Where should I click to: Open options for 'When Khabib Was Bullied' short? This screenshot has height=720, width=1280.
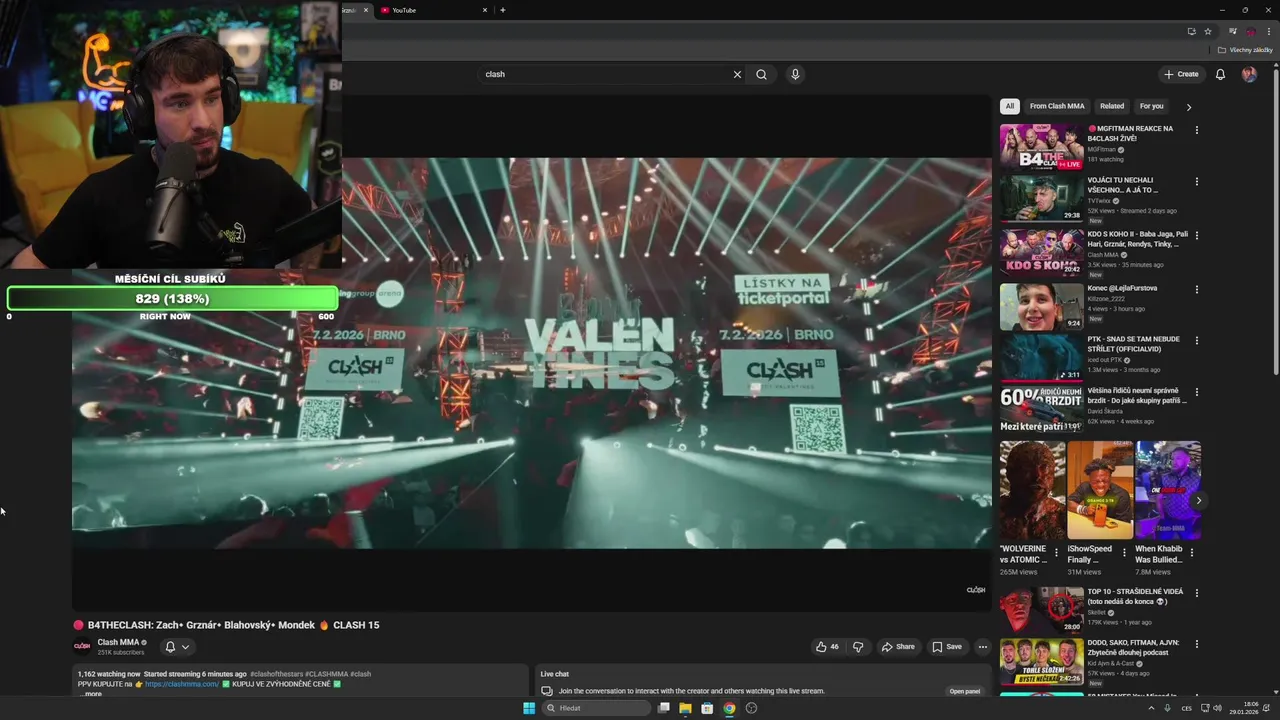coord(1191,552)
